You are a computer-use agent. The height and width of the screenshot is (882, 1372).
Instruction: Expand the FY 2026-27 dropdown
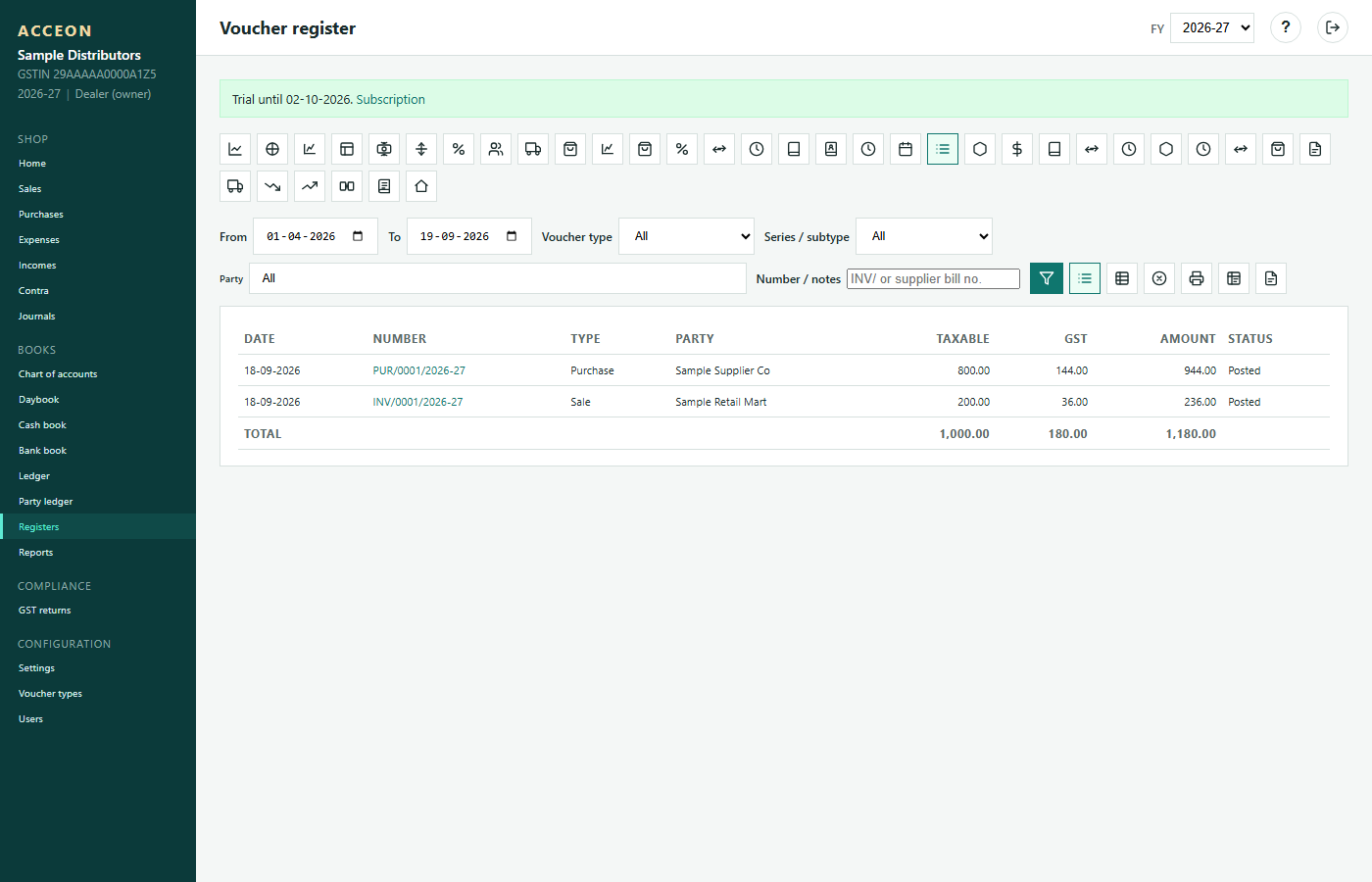(x=1212, y=27)
